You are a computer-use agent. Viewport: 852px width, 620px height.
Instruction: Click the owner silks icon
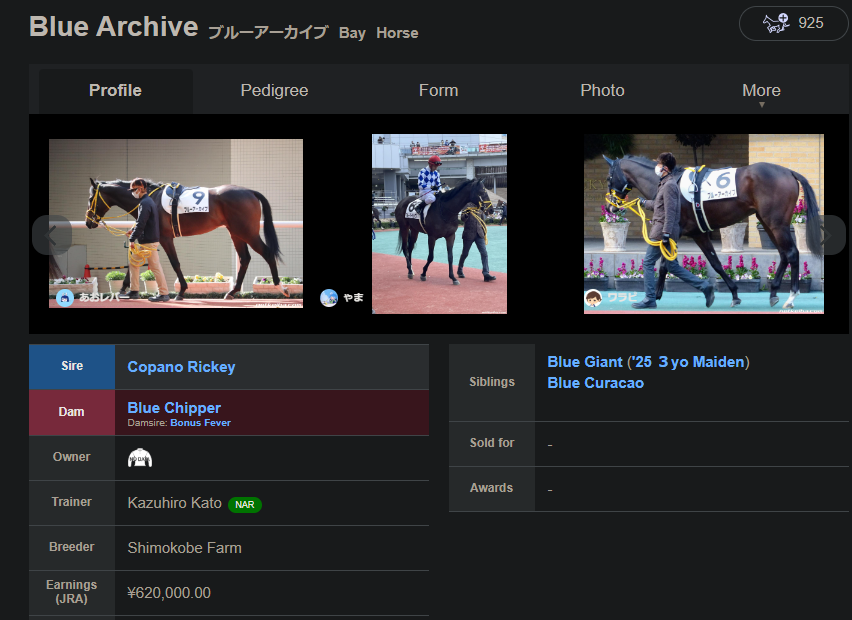click(140, 458)
